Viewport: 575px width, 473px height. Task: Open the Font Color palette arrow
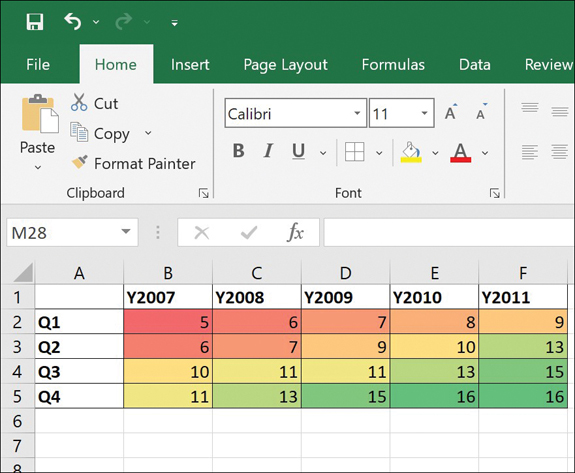485,153
